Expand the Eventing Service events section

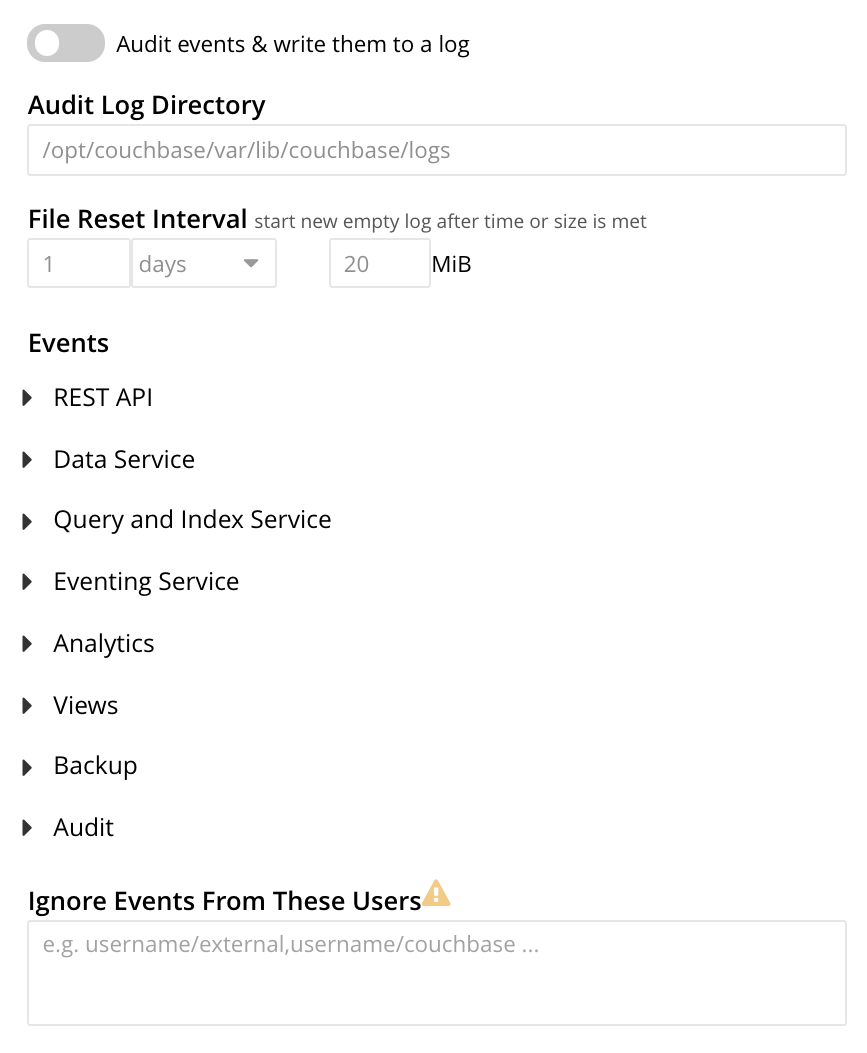26,581
